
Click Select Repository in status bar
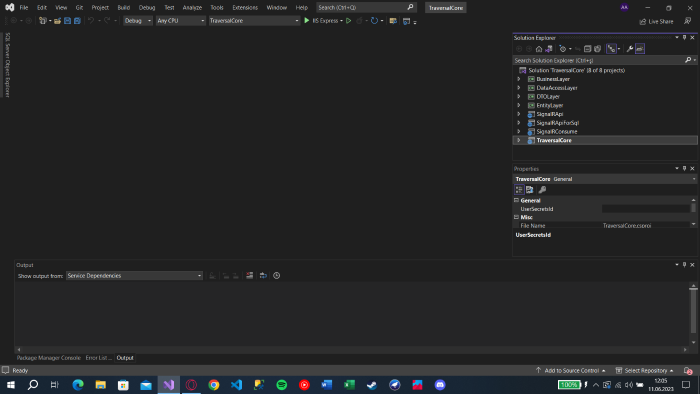[645, 370]
